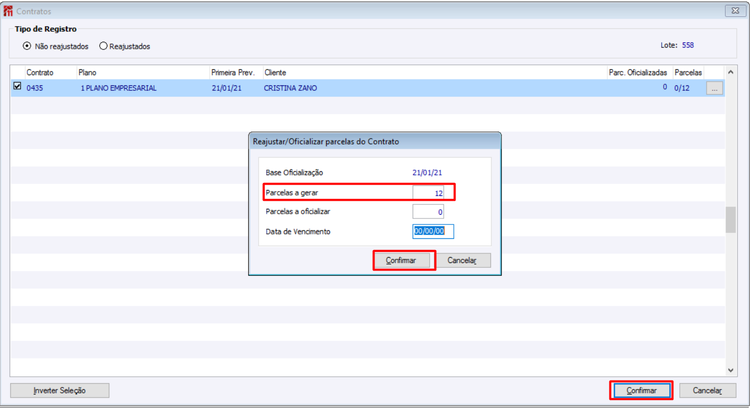The width and height of the screenshot is (750, 409).
Task: Click the Cliente column header
Action: (x=275, y=73)
